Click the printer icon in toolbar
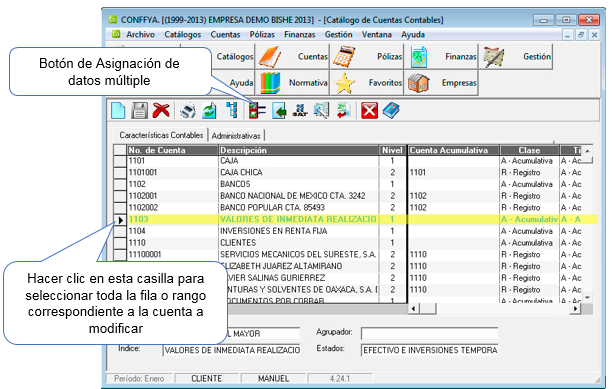Image resolution: width=616 pixels, height=389 pixels. [x=188, y=110]
